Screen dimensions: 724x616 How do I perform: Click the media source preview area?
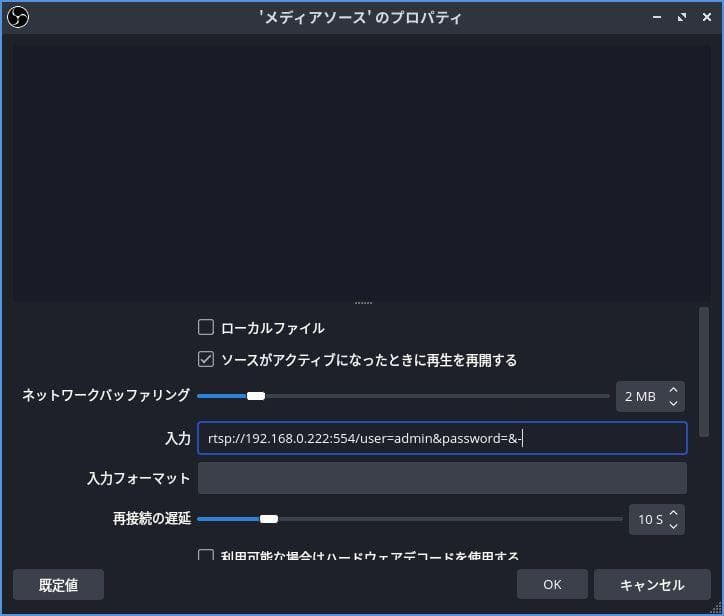point(362,173)
